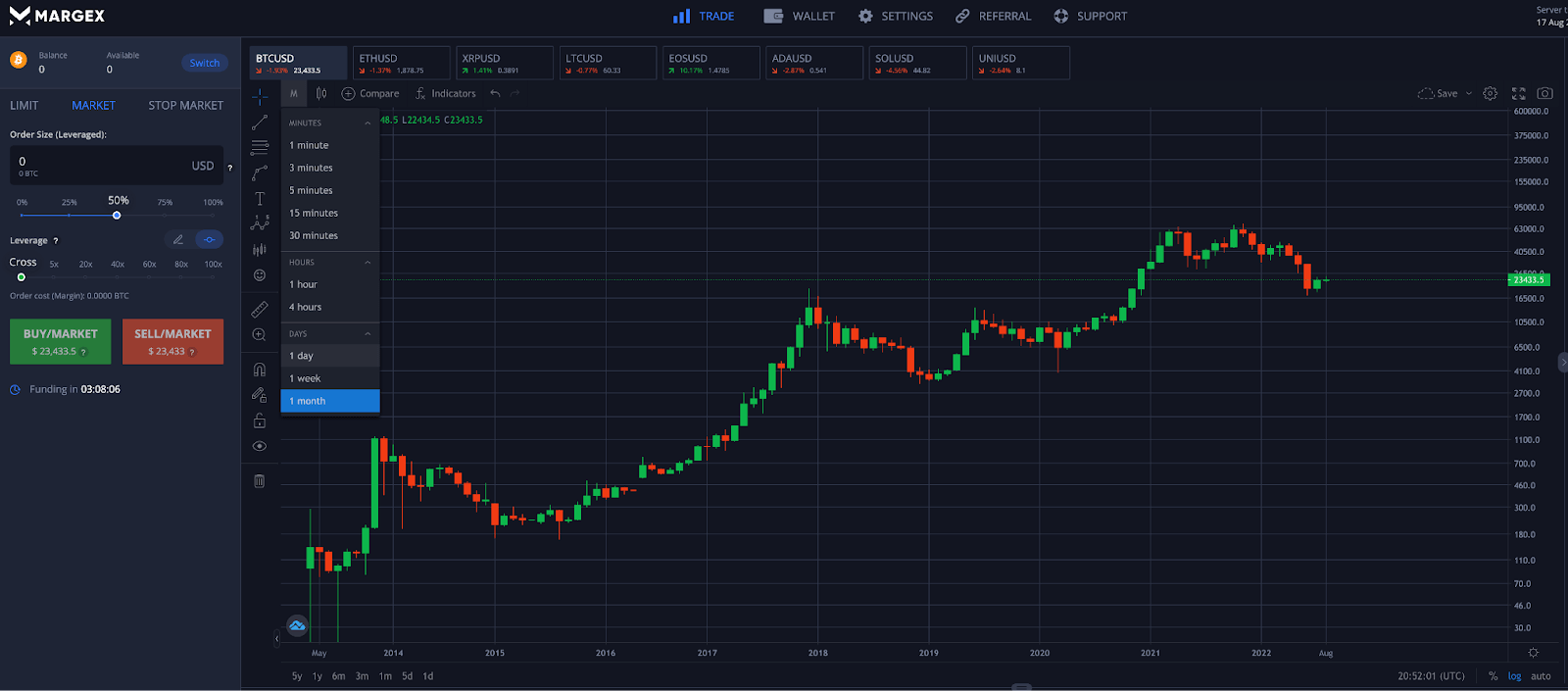The width and height of the screenshot is (1568, 691).
Task: Pick the text annotation tool
Action: click(x=260, y=199)
